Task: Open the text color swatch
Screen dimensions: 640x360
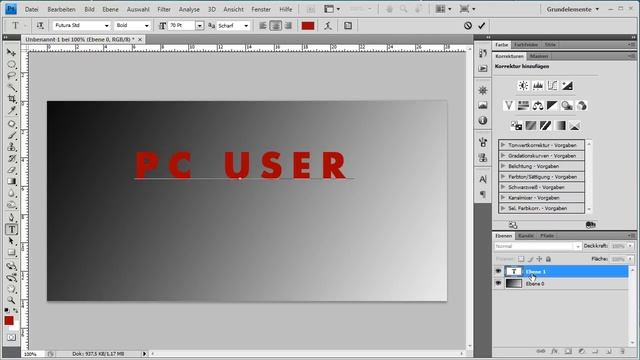Action: point(308,25)
